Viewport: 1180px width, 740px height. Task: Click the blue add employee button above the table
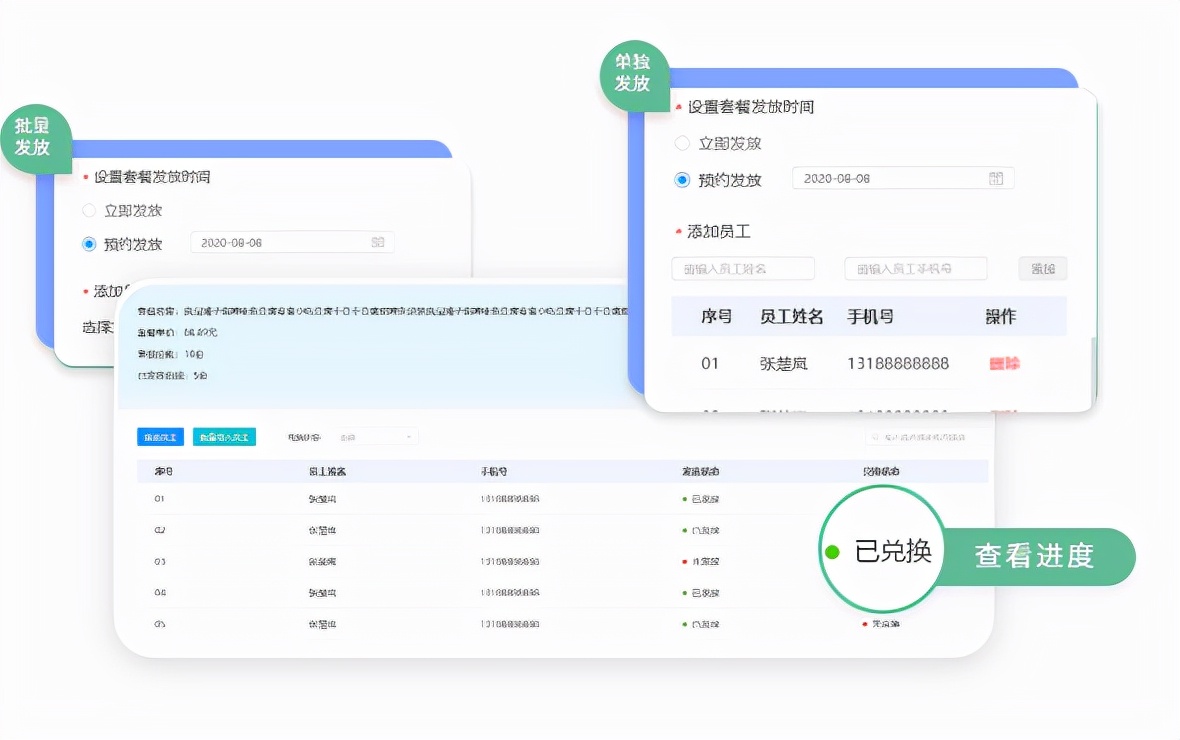click(160, 436)
